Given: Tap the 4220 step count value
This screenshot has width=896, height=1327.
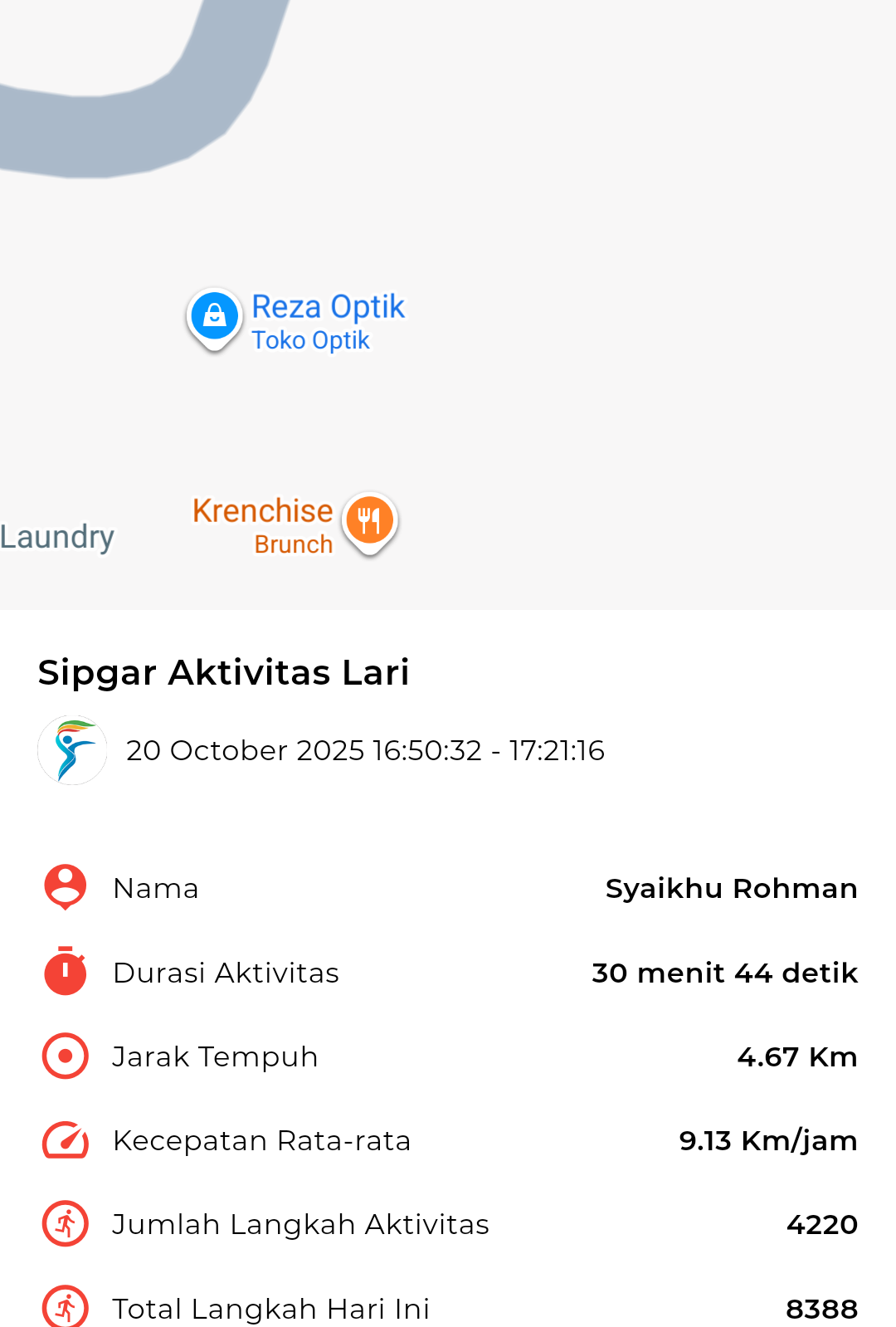Looking at the screenshot, I should coord(821,1224).
